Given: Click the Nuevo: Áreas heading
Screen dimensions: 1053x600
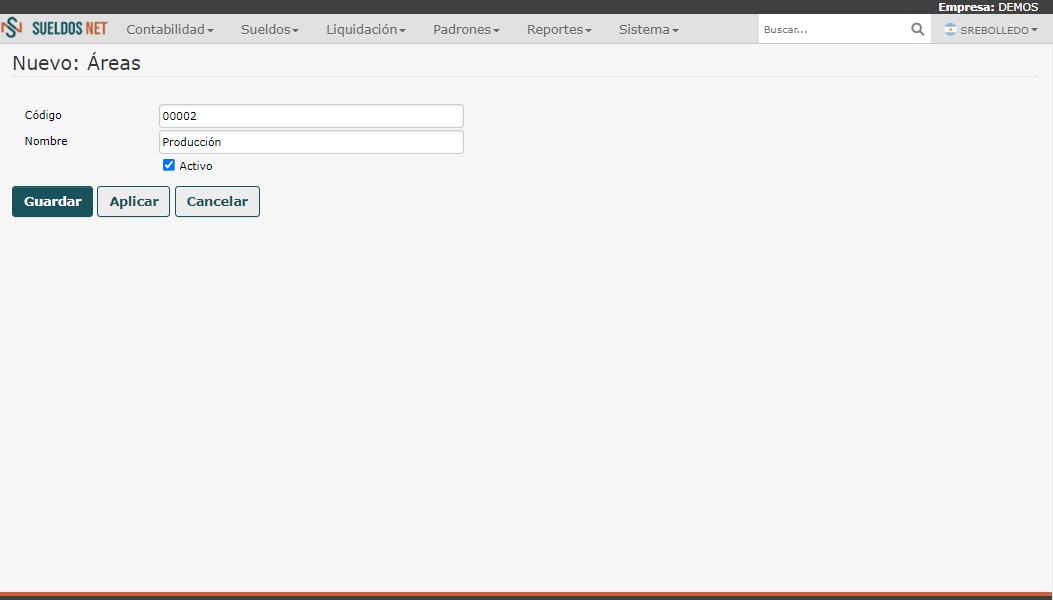Looking at the screenshot, I should tap(77, 63).
